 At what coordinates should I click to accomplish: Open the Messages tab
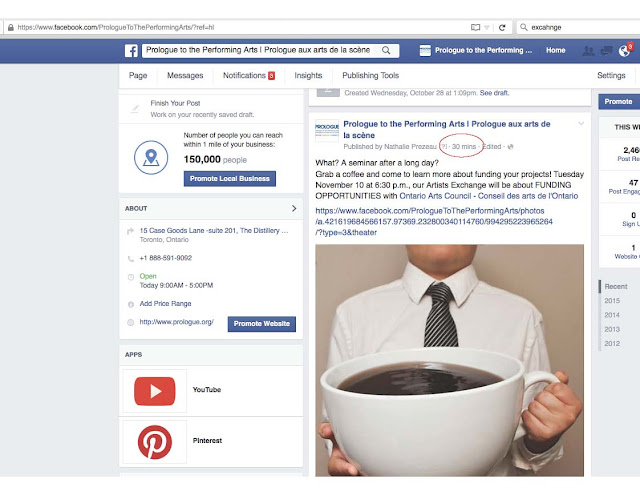(x=185, y=75)
